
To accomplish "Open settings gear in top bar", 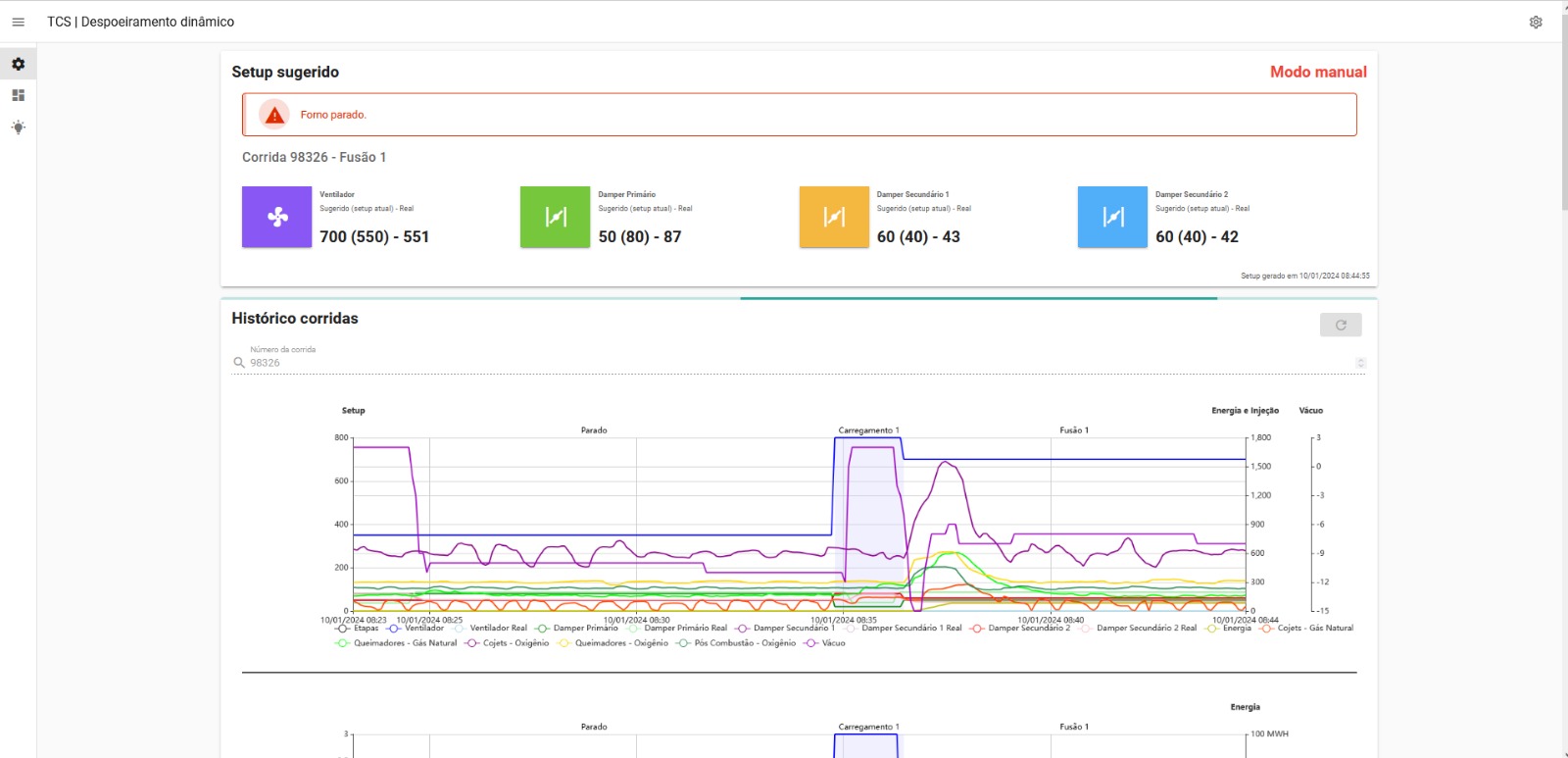I will pos(1536,22).
